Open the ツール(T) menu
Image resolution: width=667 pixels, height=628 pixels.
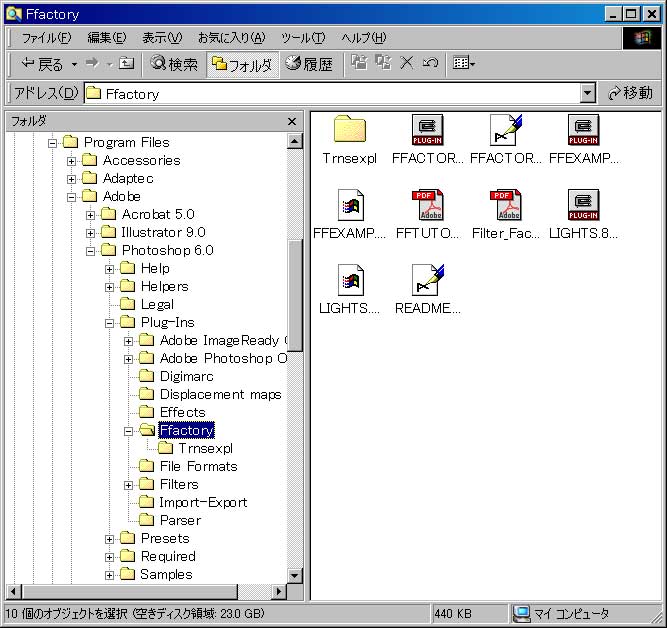(303, 38)
